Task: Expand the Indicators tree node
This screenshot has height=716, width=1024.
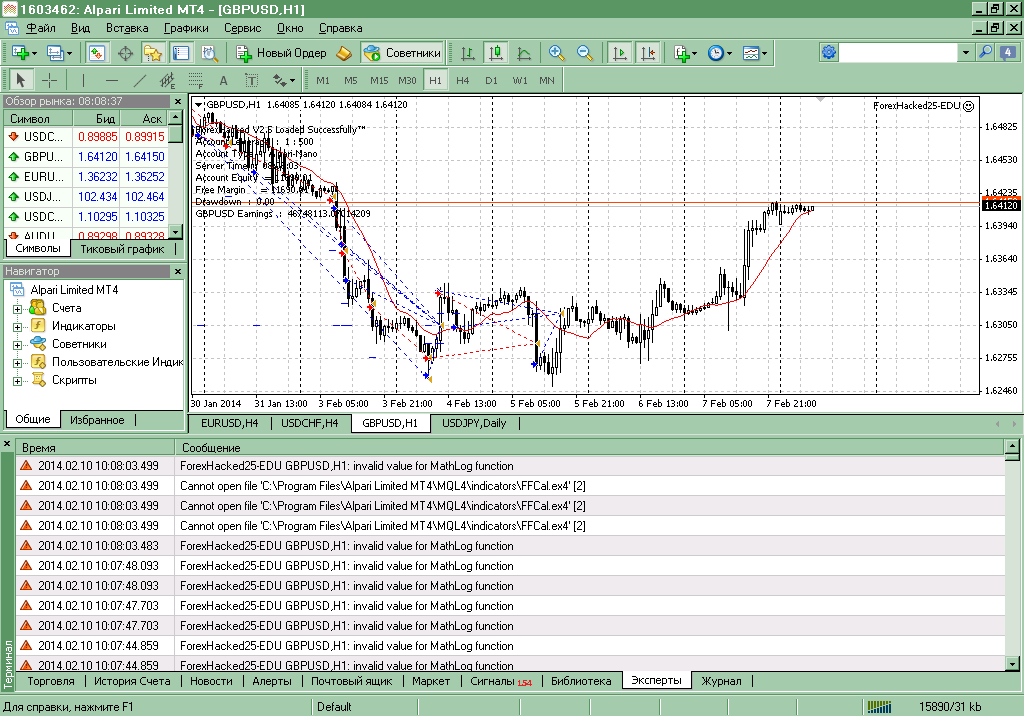Action: [x=18, y=327]
